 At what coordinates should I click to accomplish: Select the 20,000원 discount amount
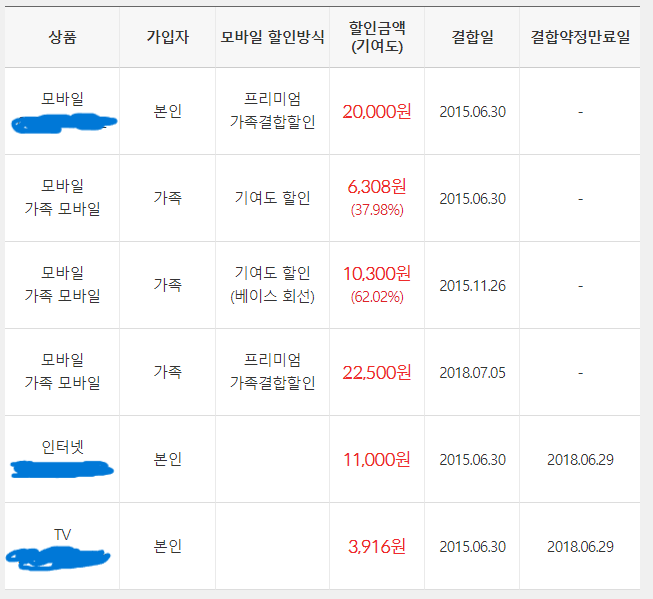tap(377, 112)
